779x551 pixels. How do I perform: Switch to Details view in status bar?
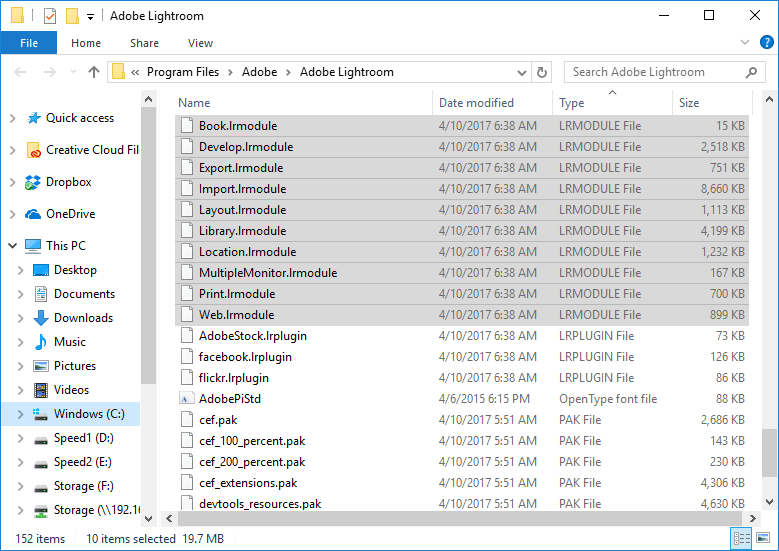click(x=741, y=538)
